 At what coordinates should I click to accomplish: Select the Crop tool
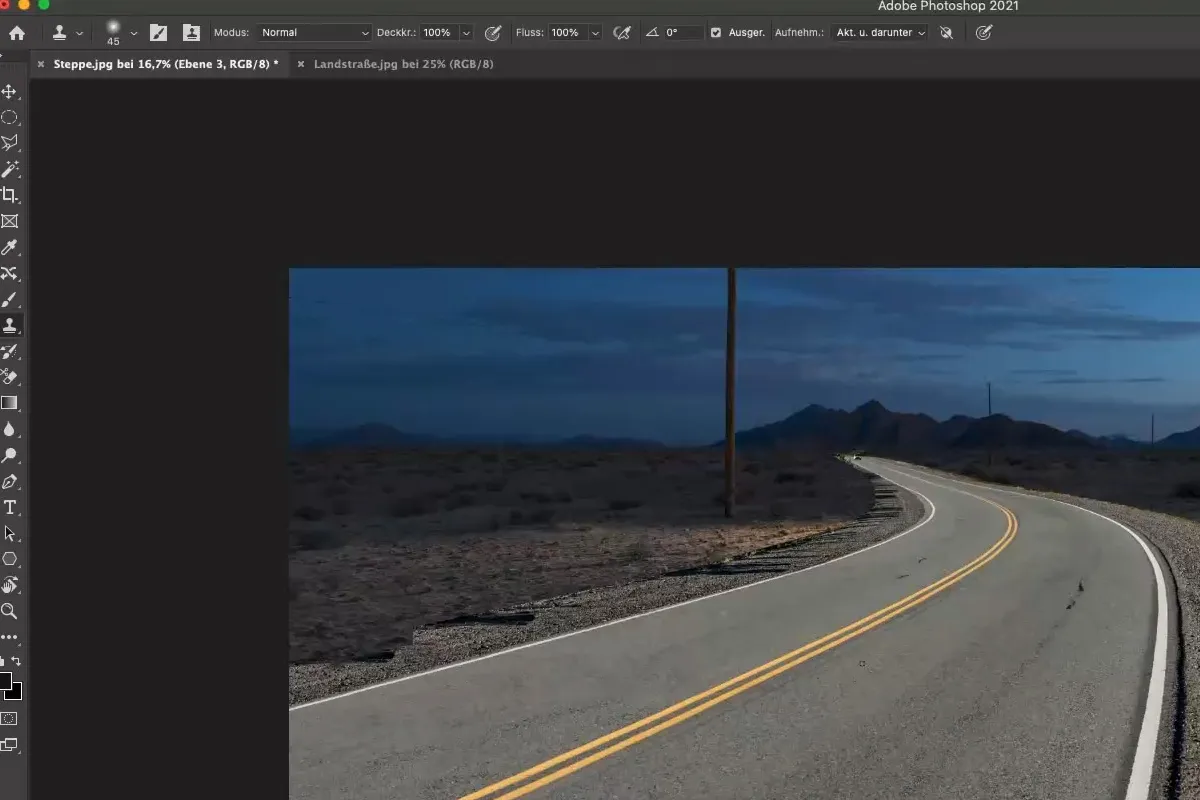pyautogui.click(x=11, y=195)
